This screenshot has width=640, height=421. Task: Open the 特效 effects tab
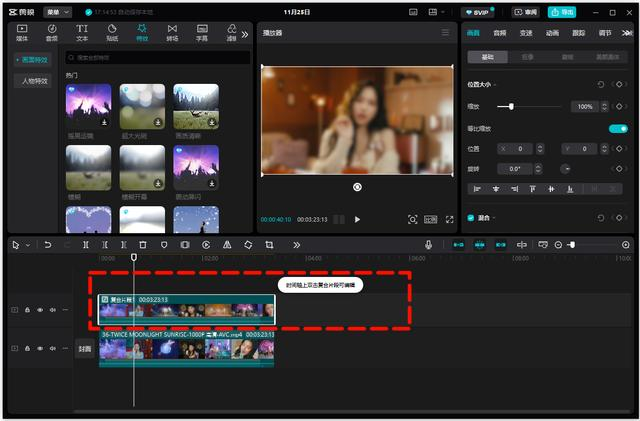click(x=142, y=33)
